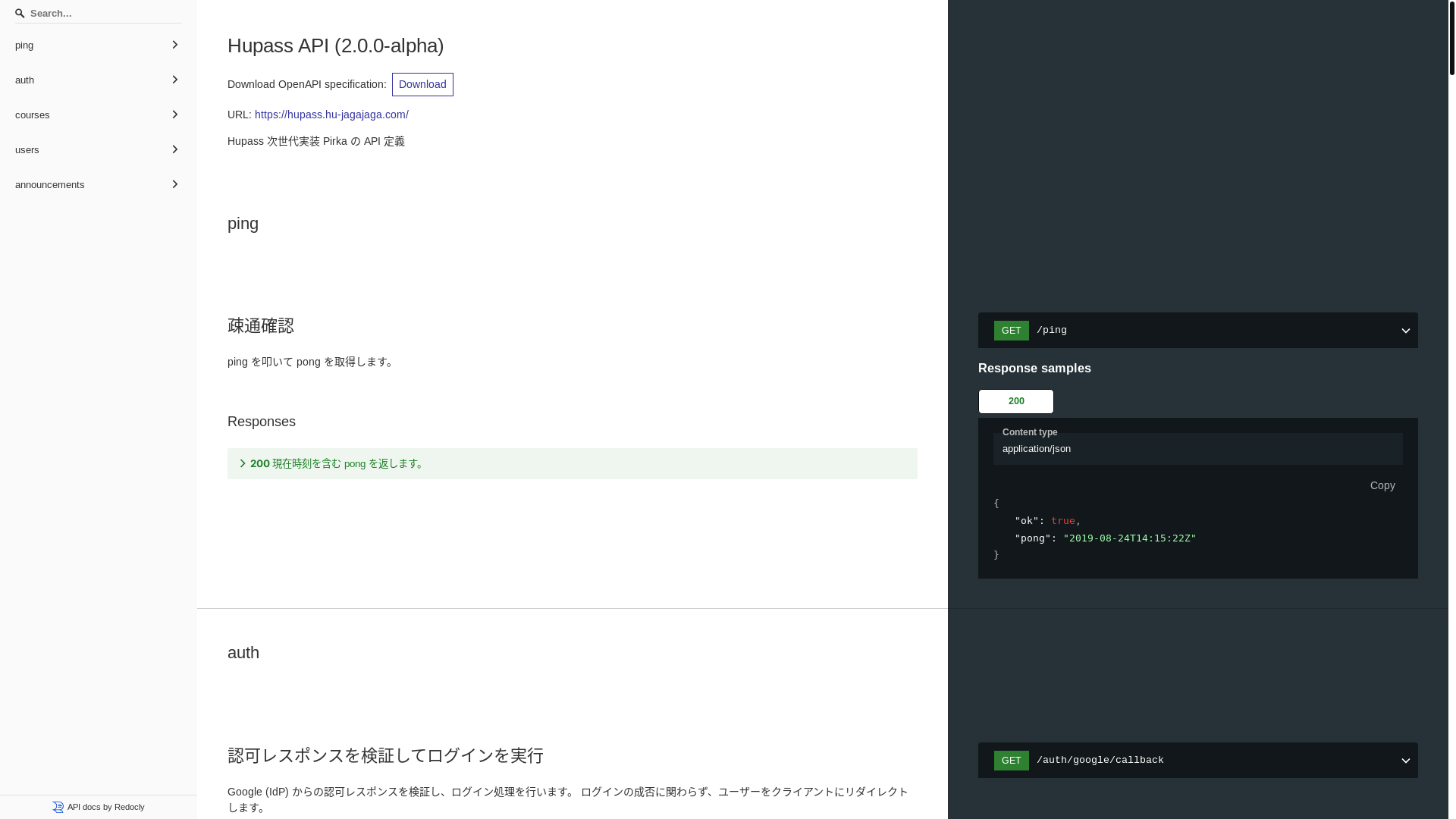Image resolution: width=1456 pixels, height=819 pixels.
Task: Click the page vertical scrollbar thumb
Action: tap(1452, 38)
